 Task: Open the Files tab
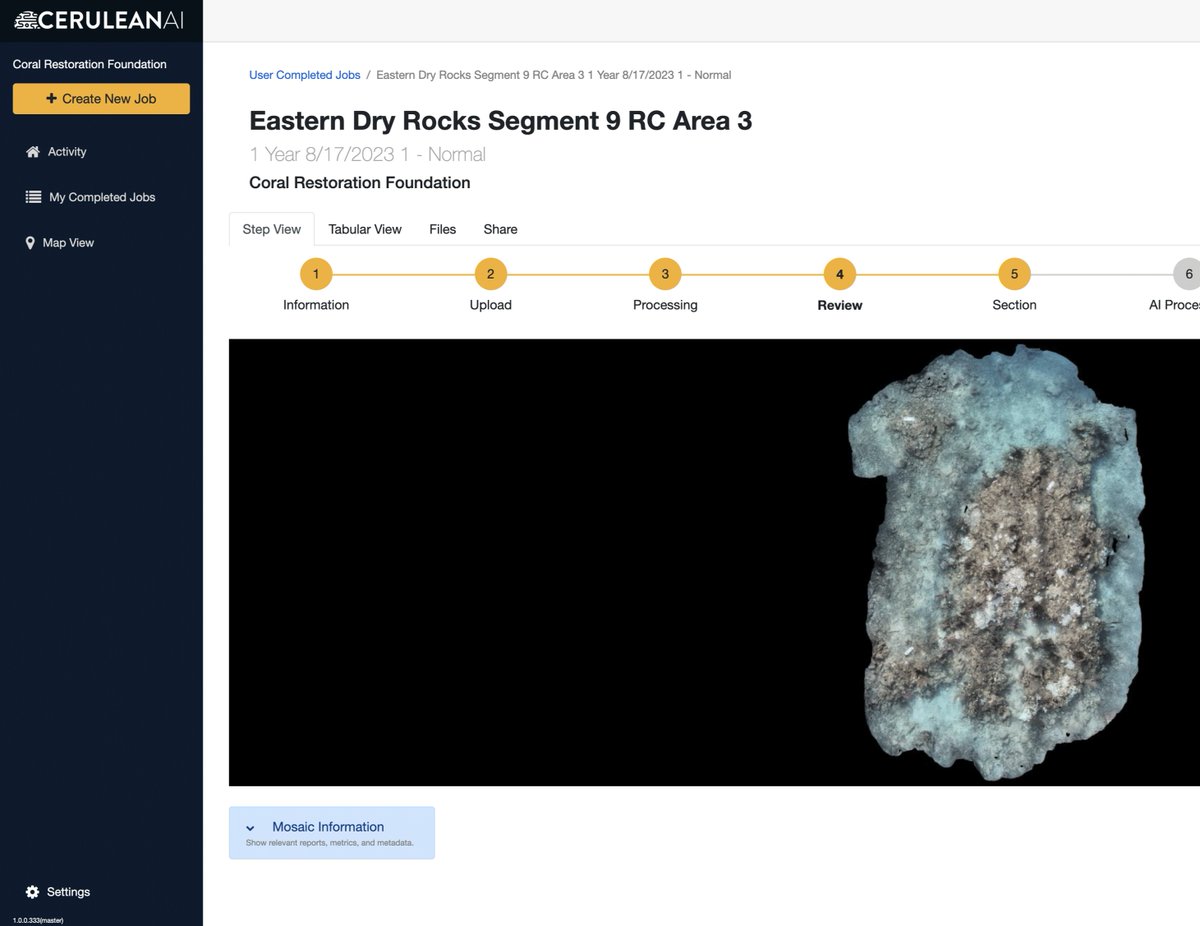point(442,229)
